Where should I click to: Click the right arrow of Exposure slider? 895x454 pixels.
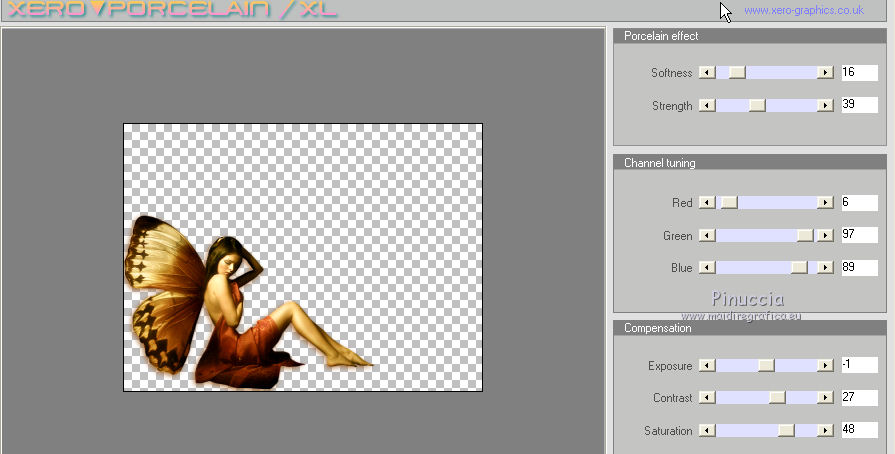click(x=825, y=365)
